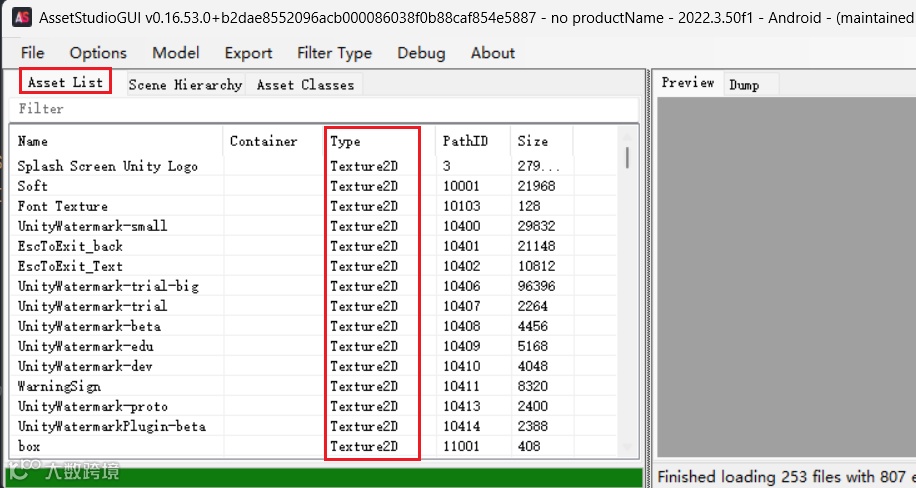Open the Options menu
Image resolution: width=916 pixels, height=488 pixels.
tap(98, 53)
